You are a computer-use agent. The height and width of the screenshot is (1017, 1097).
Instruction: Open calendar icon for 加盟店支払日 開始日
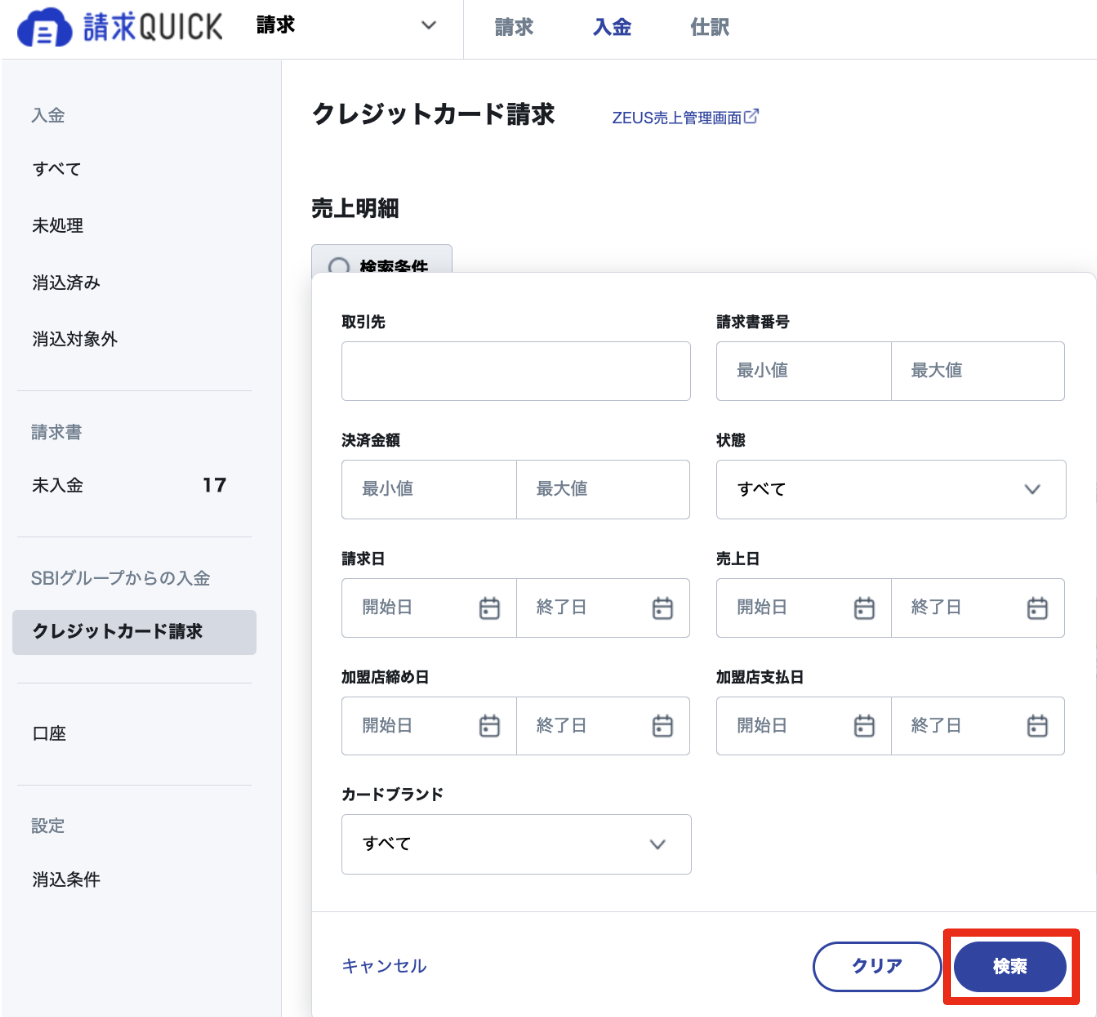(x=864, y=725)
